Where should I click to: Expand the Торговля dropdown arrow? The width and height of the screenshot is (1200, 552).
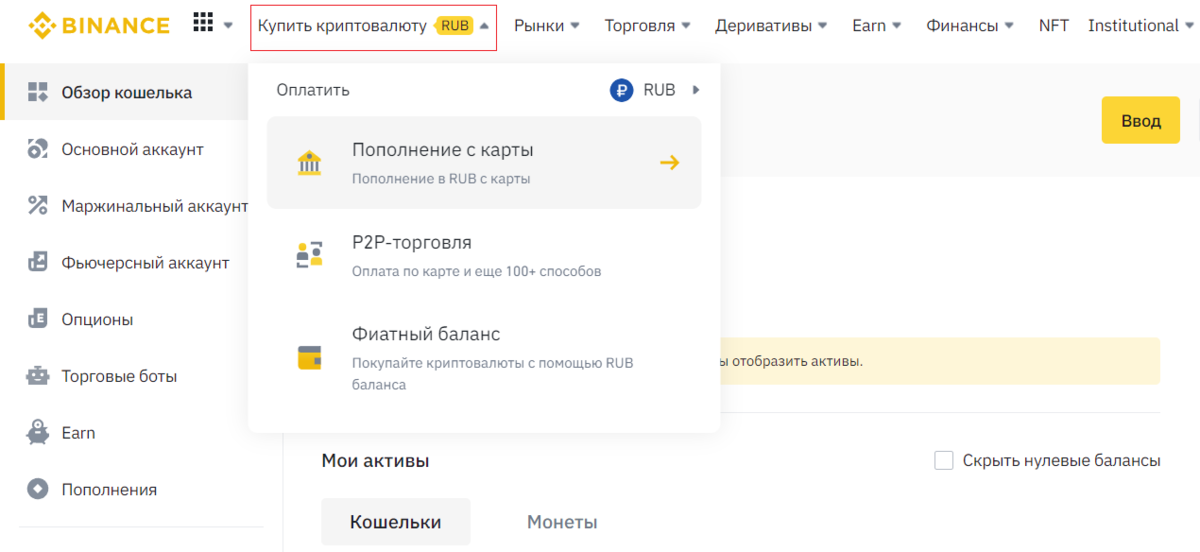click(x=685, y=26)
